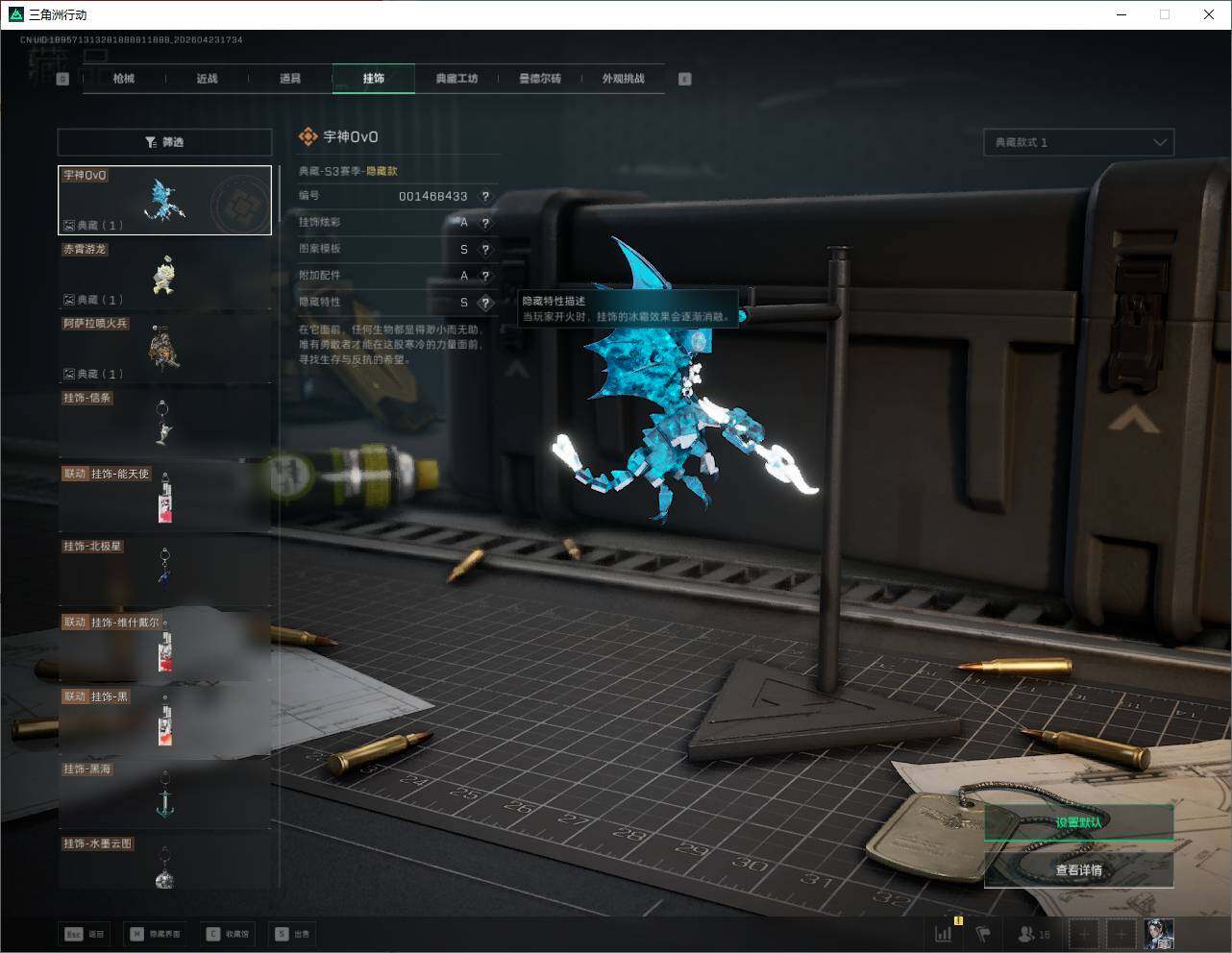Click the E next-tab key icon
1232x953 pixels.
pos(685,79)
